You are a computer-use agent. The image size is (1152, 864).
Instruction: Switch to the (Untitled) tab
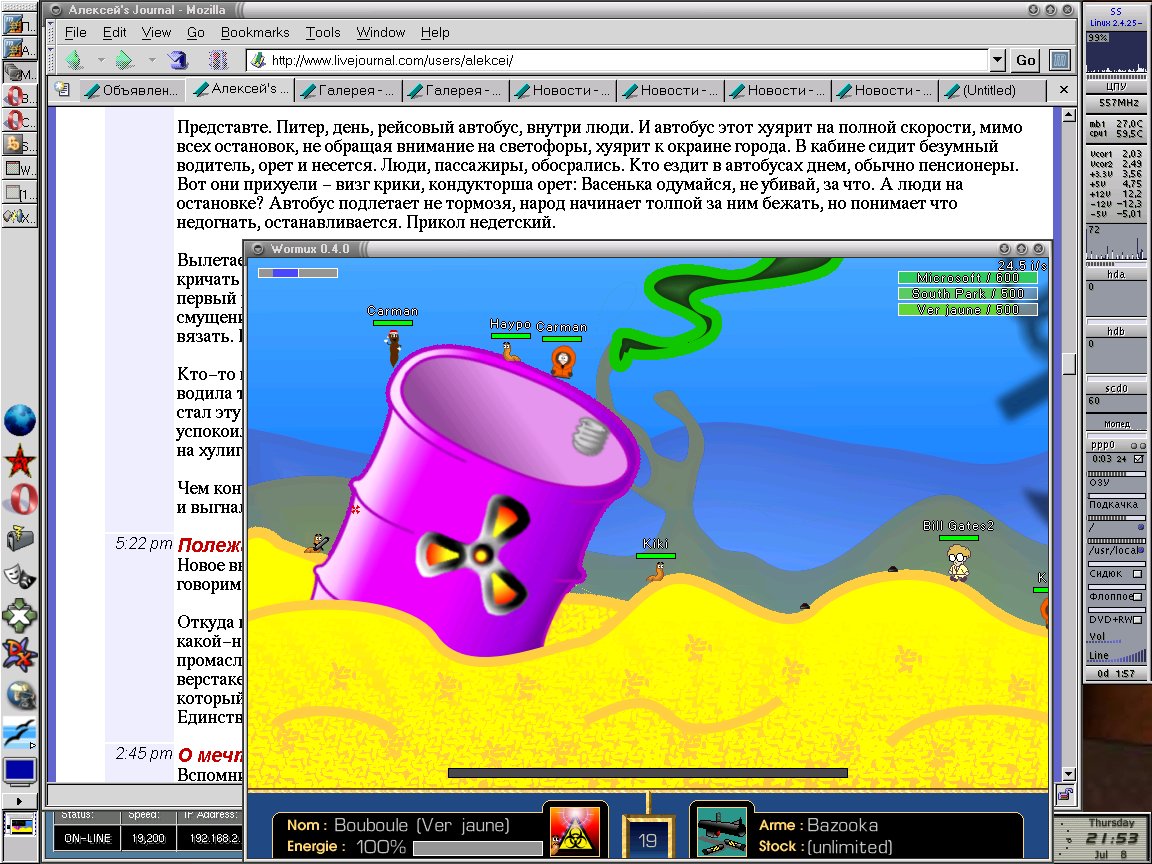point(992,90)
